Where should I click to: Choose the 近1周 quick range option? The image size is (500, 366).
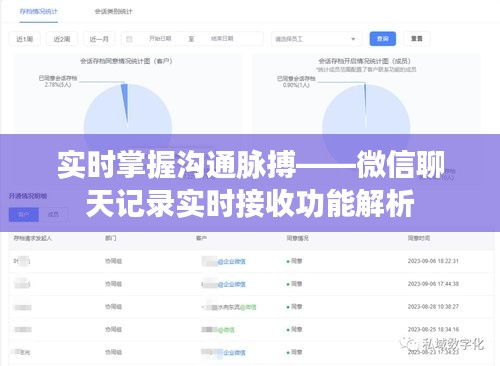coord(25,39)
